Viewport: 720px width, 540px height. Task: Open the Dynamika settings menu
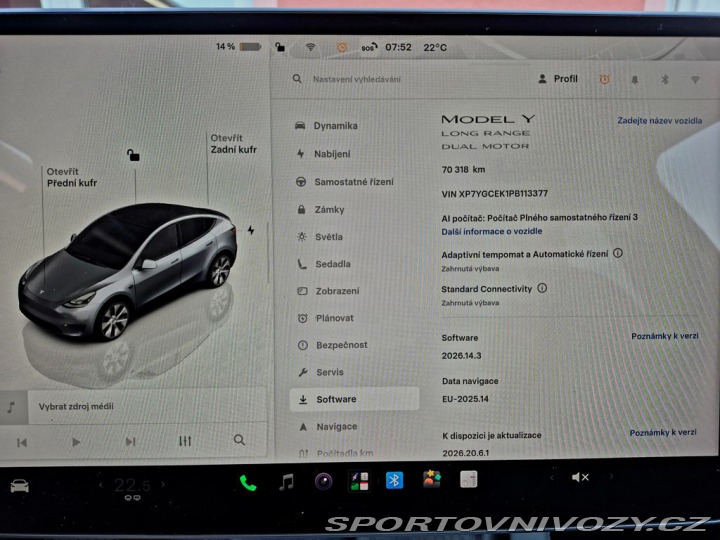pos(326,126)
